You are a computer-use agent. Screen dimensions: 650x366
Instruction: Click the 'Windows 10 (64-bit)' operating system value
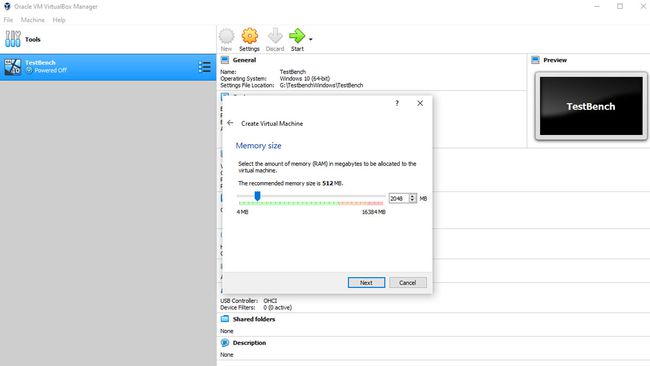305,78
